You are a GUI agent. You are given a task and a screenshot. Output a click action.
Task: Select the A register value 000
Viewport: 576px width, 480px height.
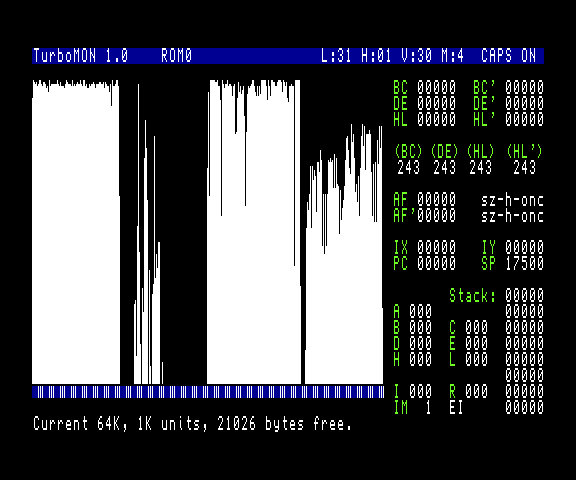click(x=420, y=311)
